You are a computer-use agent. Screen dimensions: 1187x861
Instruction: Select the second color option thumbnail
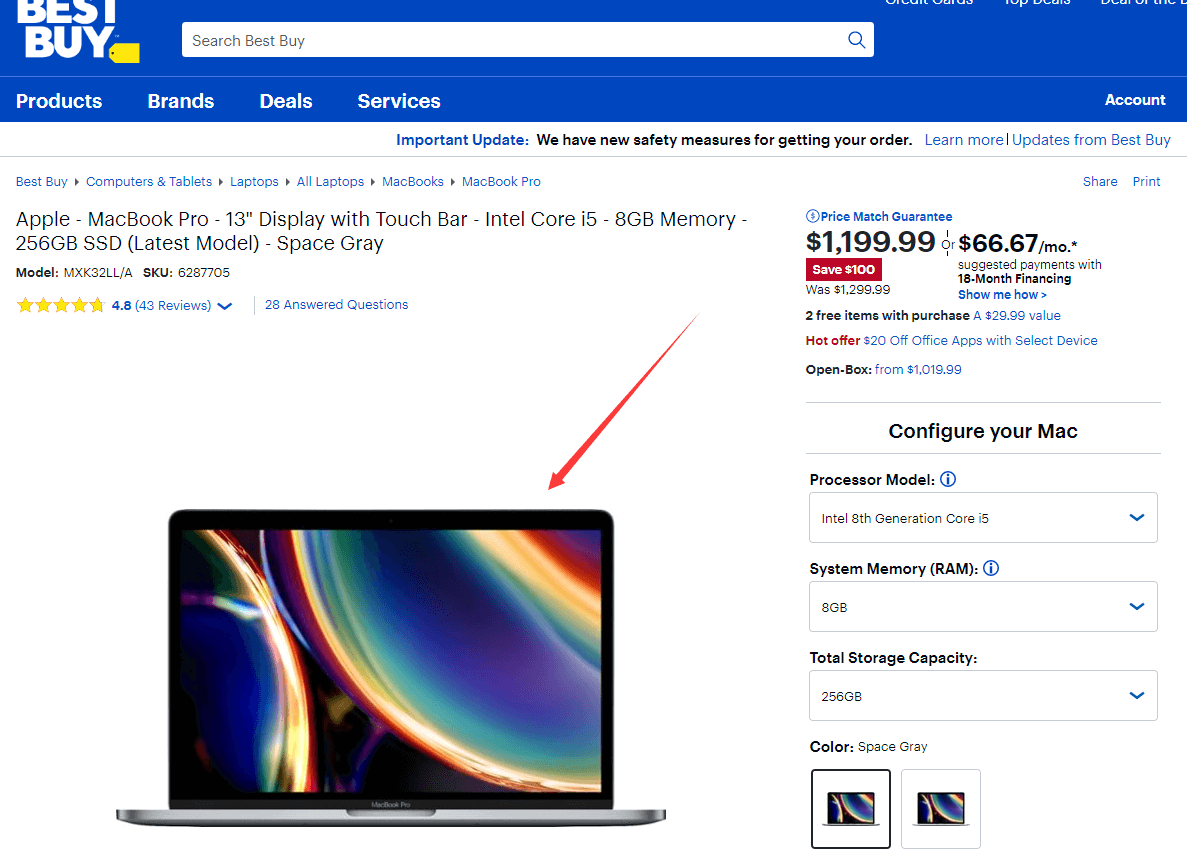coord(940,808)
